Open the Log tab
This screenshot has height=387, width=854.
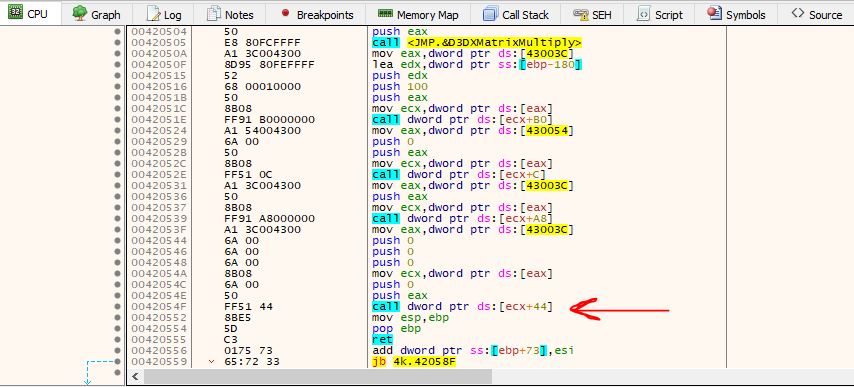click(164, 14)
